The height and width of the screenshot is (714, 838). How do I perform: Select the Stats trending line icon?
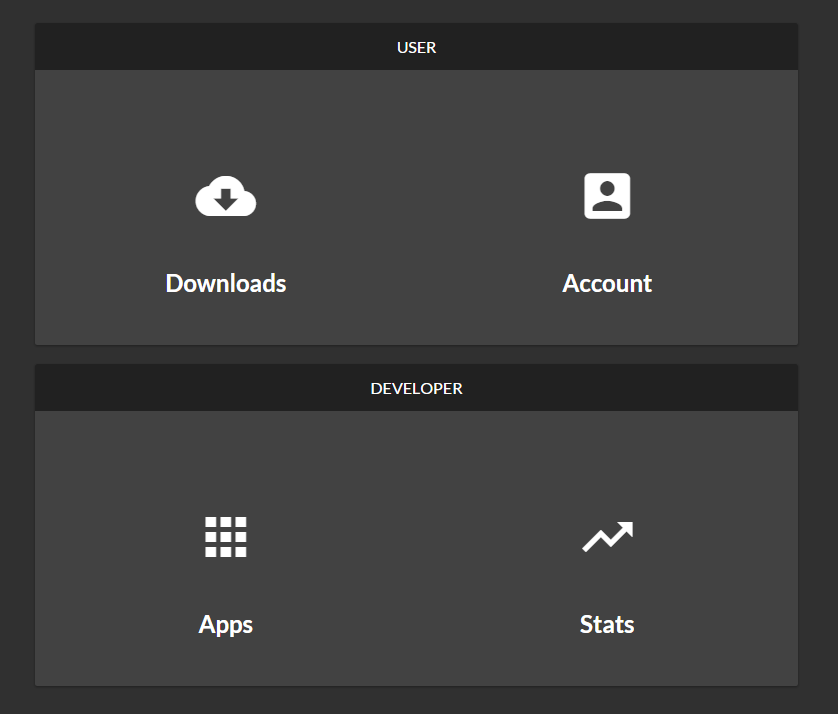[607, 537]
